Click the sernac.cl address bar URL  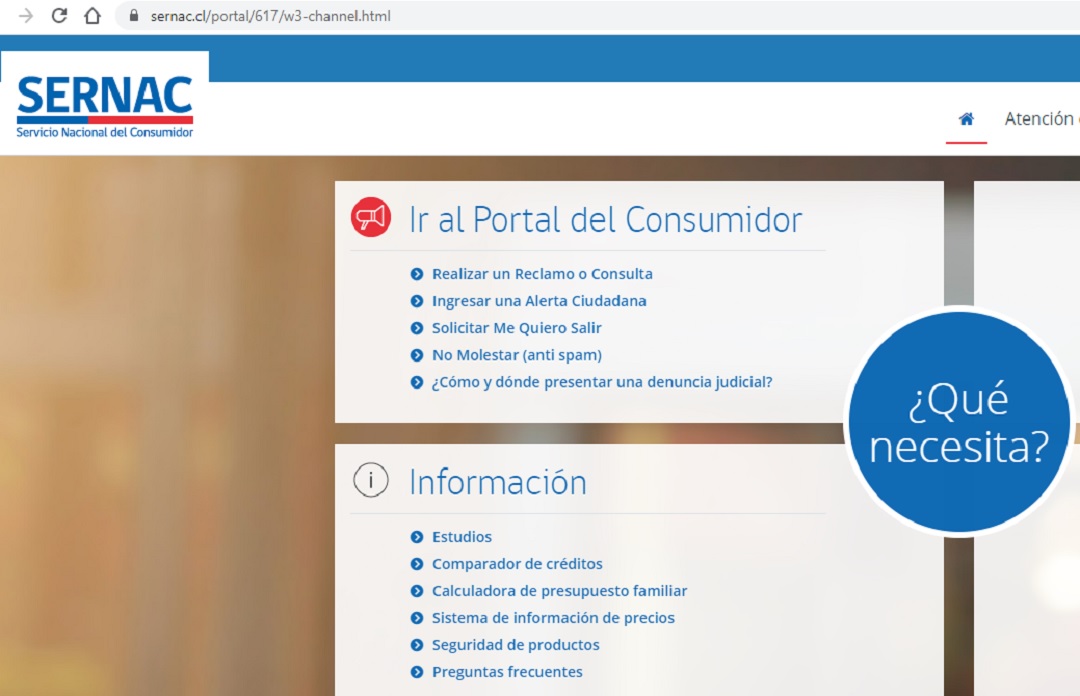[270, 16]
